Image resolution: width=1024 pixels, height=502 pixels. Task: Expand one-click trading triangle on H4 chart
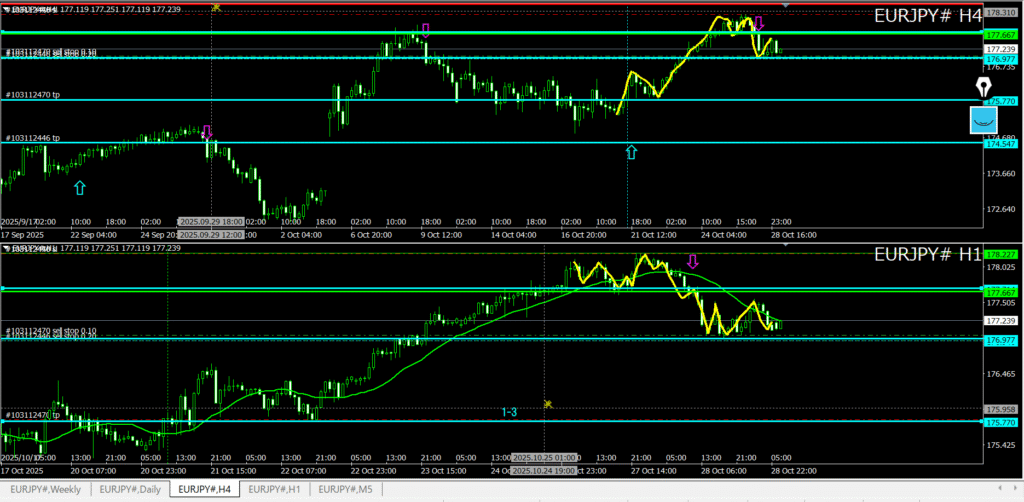click(6, 9)
